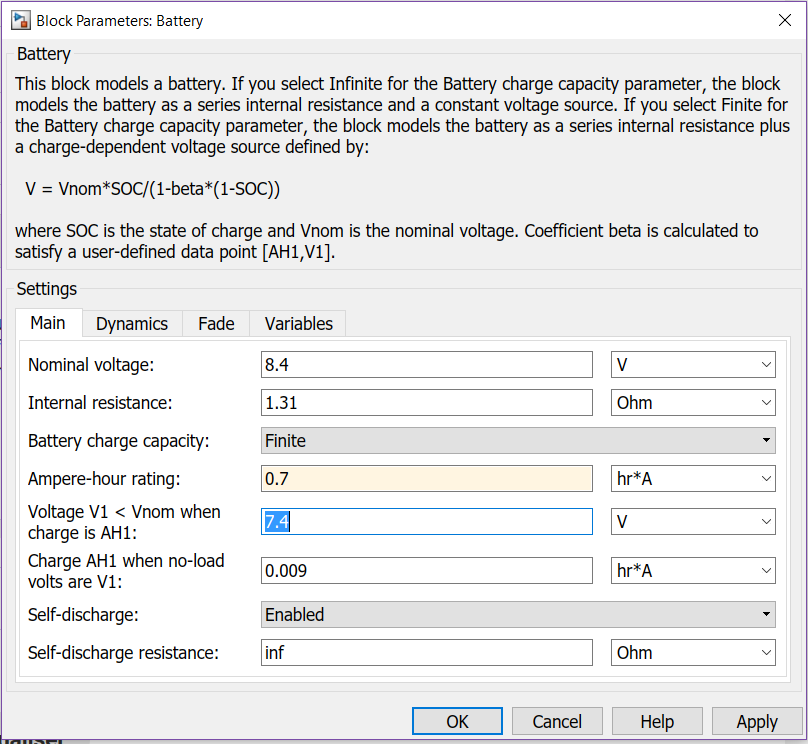Edit the Internal resistance value field
Image resolution: width=808 pixels, height=744 pixels.
tap(426, 403)
